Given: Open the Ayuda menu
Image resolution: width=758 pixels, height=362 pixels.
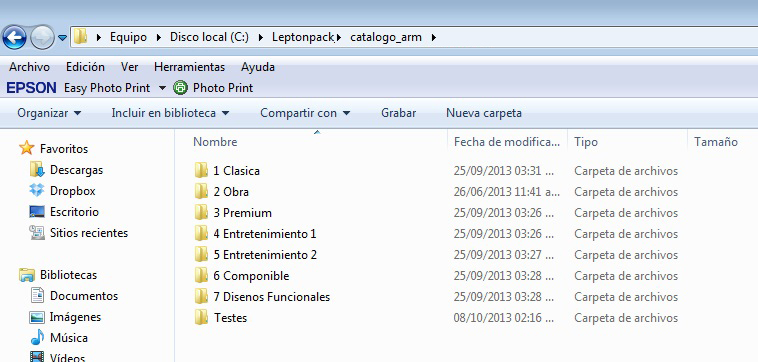Looking at the screenshot, I should click(258, 67).
